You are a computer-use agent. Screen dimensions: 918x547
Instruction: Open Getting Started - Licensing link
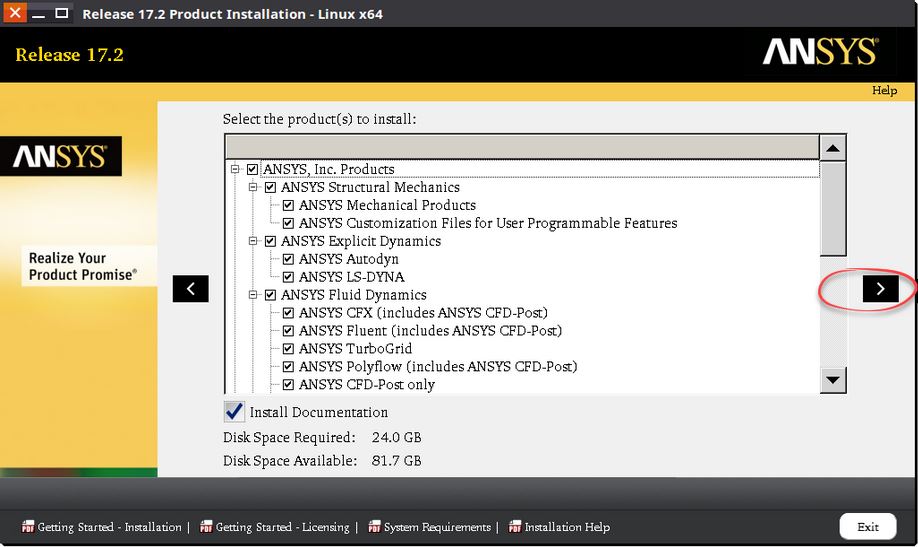coord(282,527)
